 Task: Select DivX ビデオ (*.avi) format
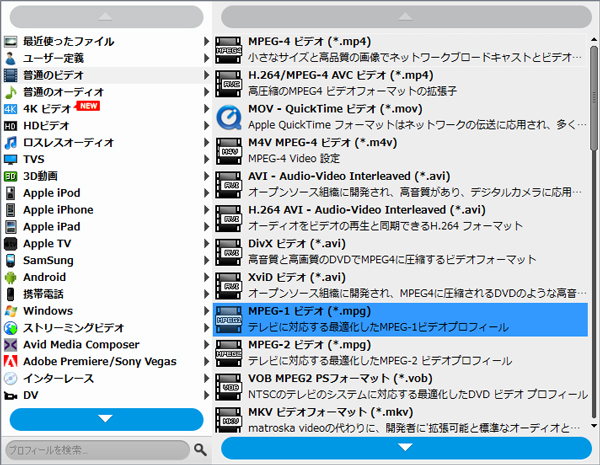point(400,252)
